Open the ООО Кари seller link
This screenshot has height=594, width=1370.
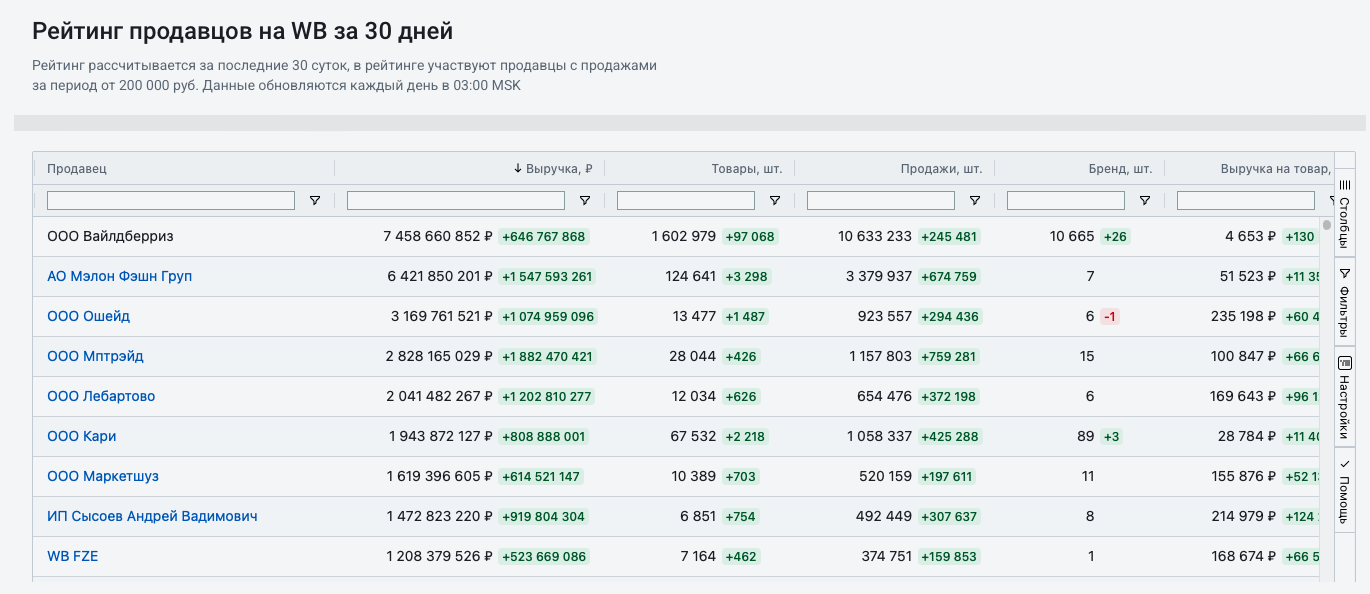coord(81,436)
